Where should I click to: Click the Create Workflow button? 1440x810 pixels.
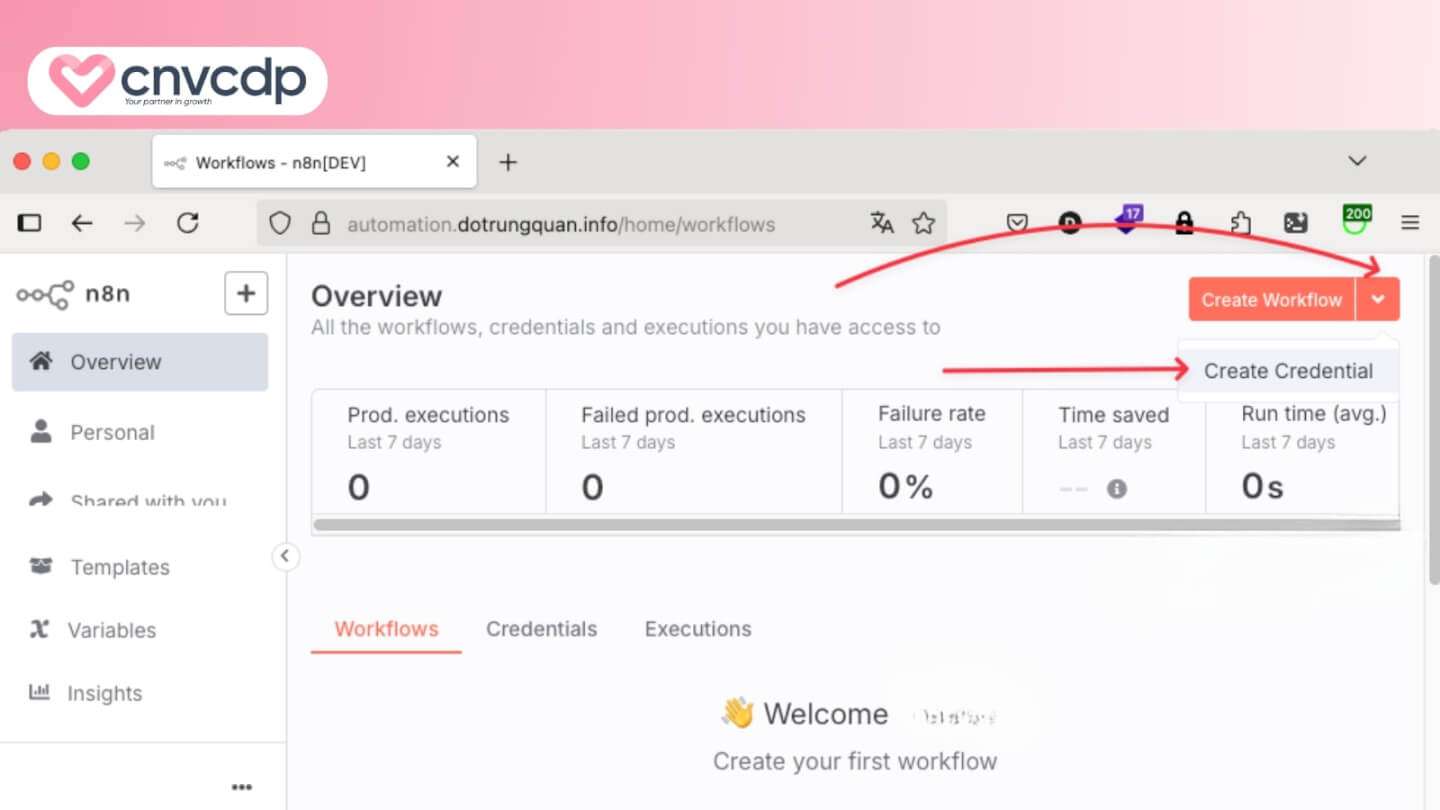click(1271, 299)
